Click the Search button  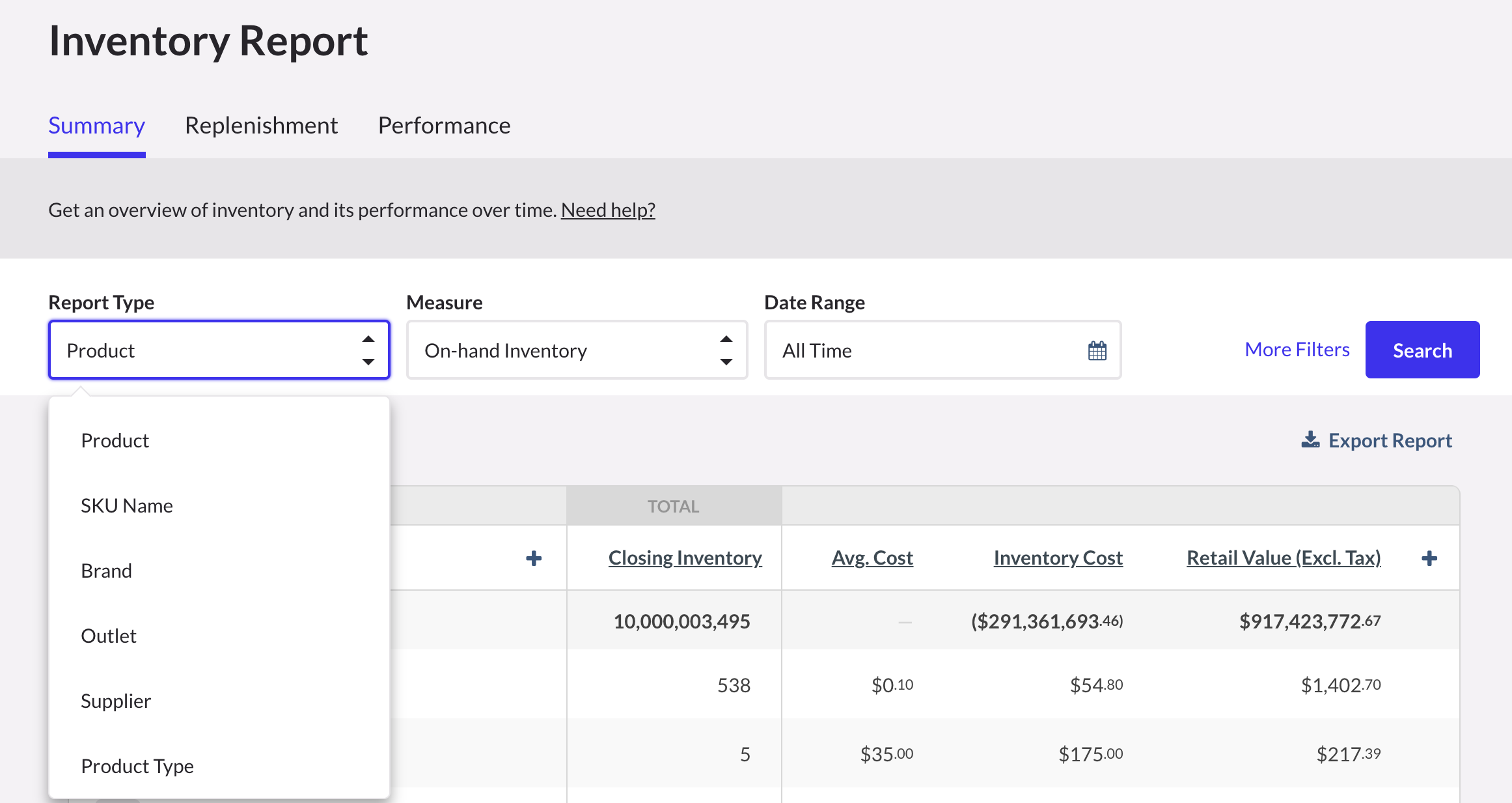pos(1422,350)
